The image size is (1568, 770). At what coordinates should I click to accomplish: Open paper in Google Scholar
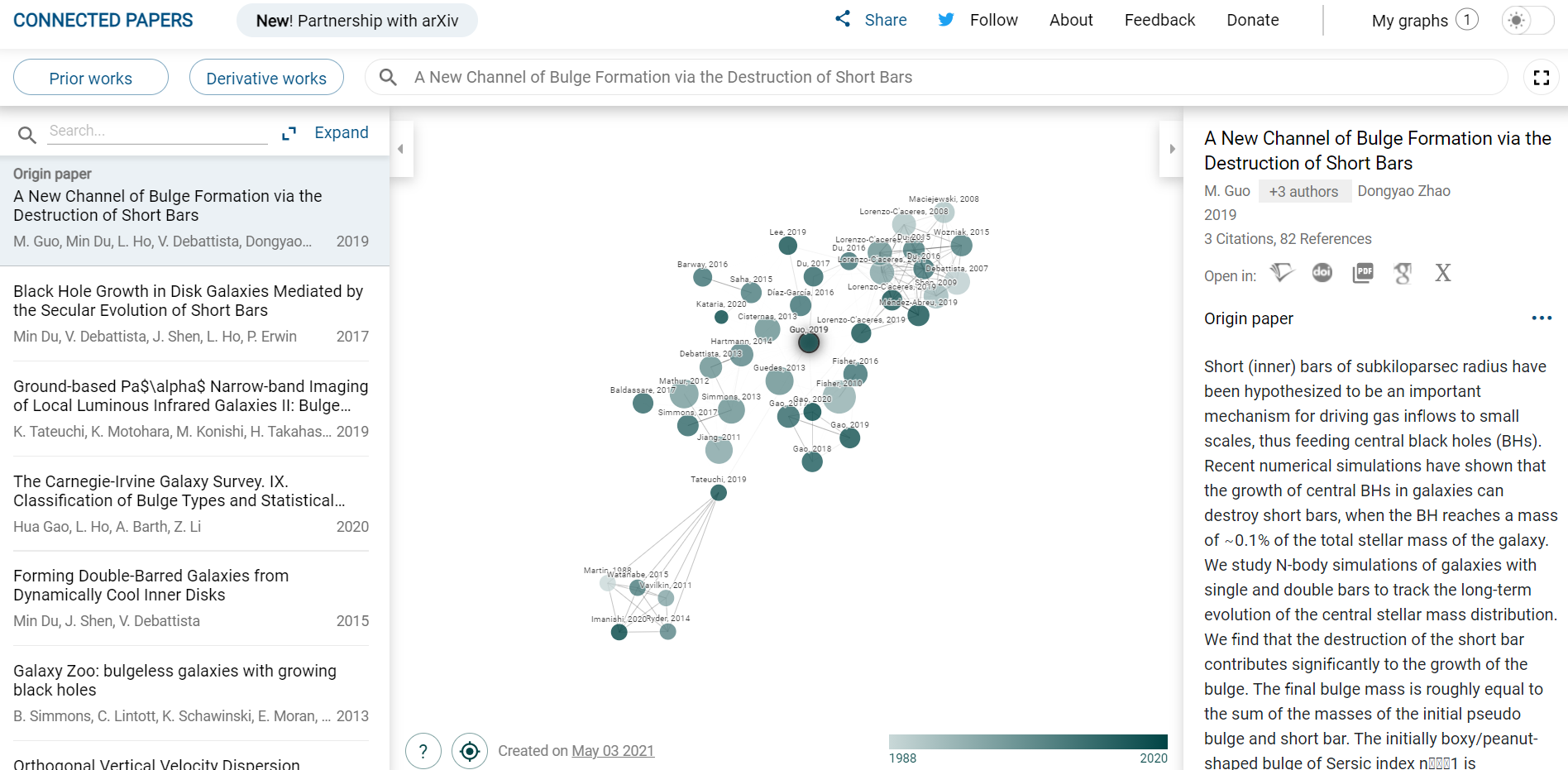[1403, 273]
